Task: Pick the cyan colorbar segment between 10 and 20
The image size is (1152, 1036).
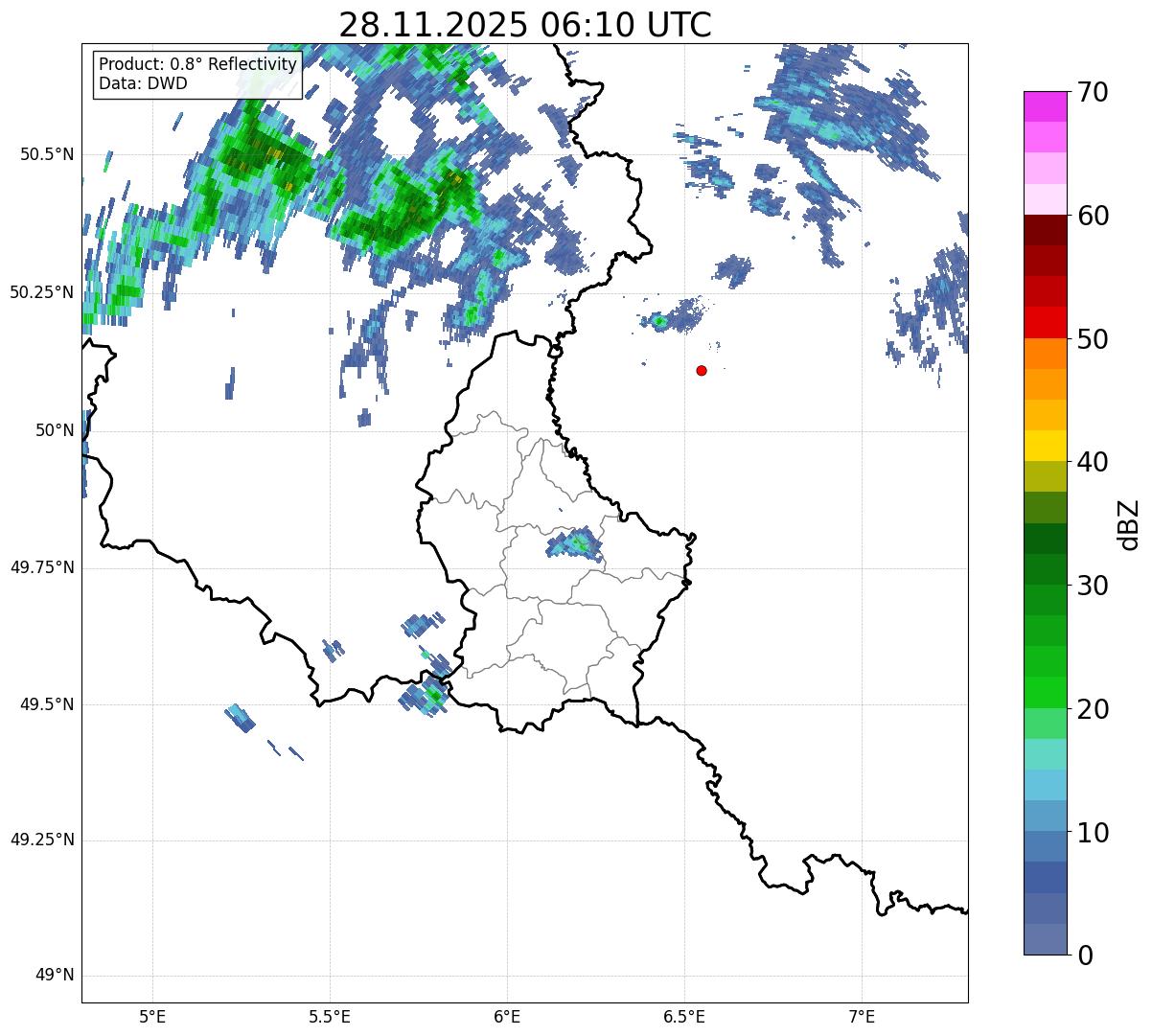Action: pos(1045,785)
